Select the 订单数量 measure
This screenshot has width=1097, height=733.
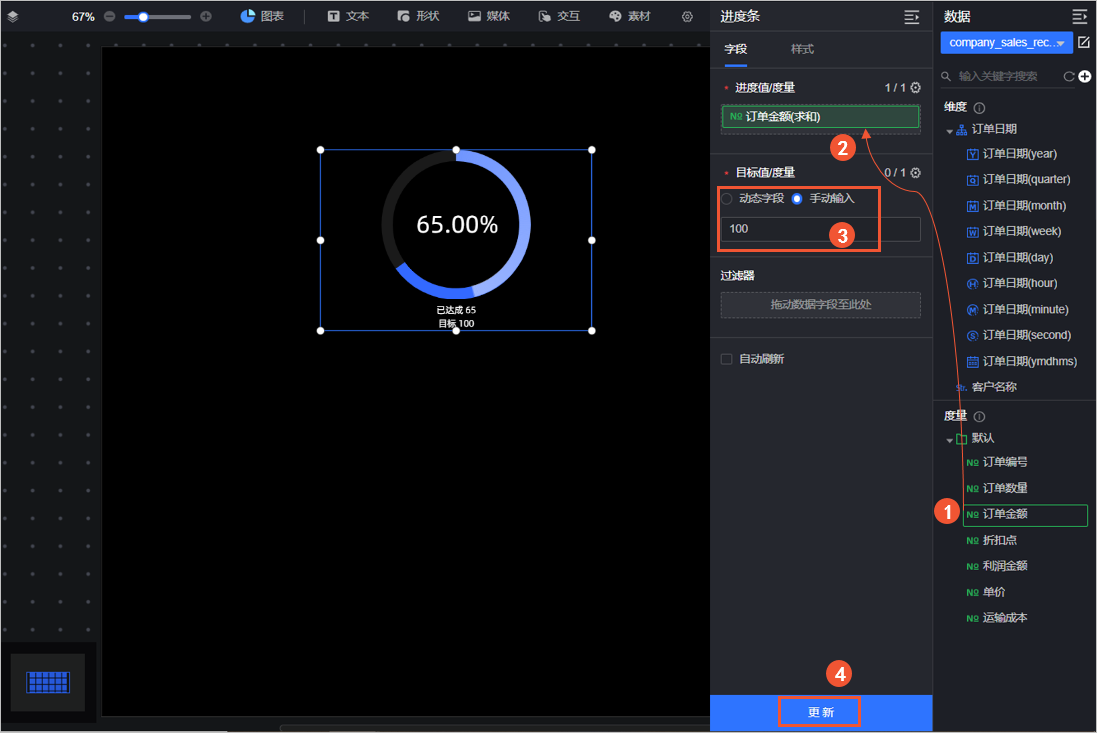997,488
